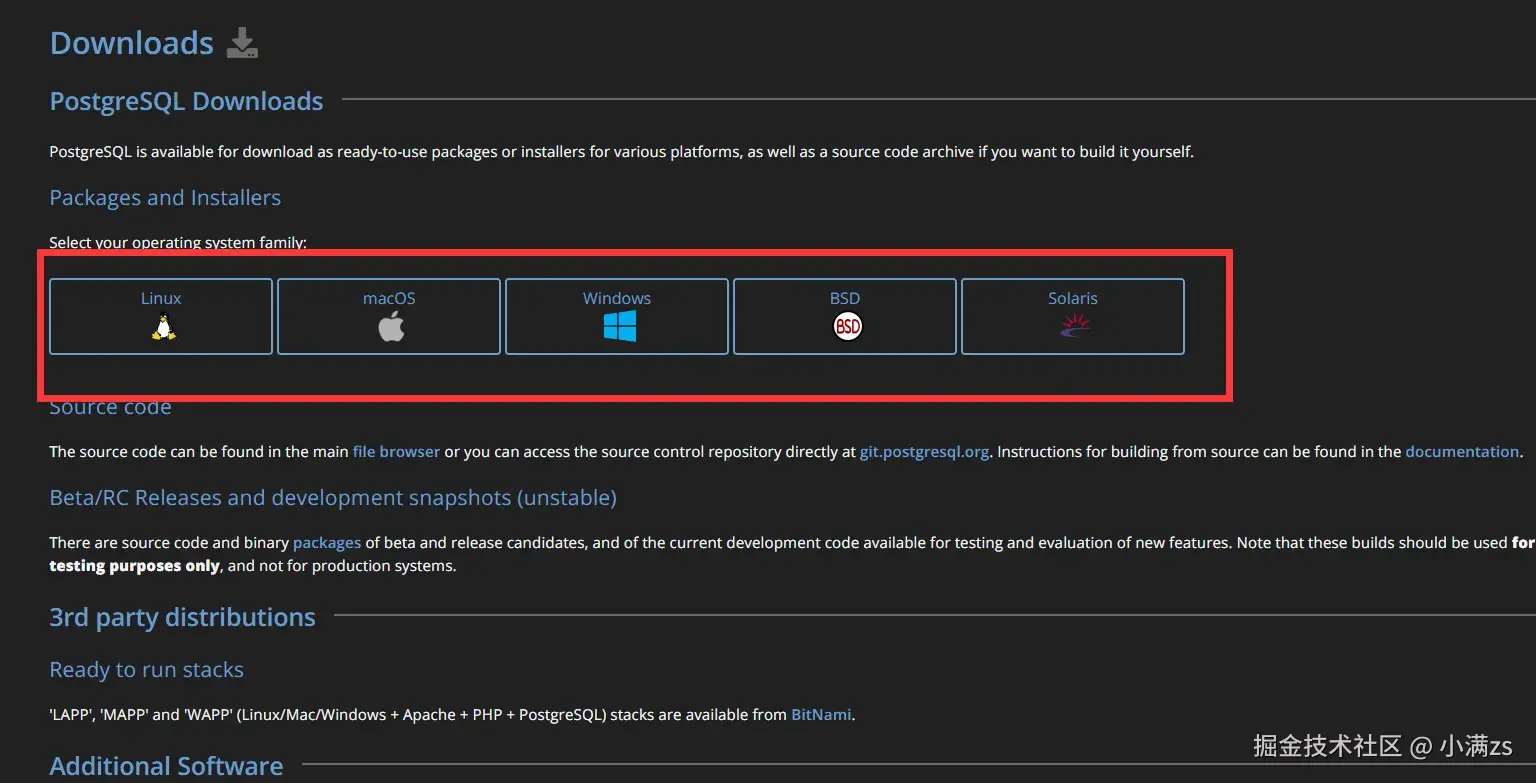
Task: Click the Solaris sunburst logo
Action: pos(1075,325)
